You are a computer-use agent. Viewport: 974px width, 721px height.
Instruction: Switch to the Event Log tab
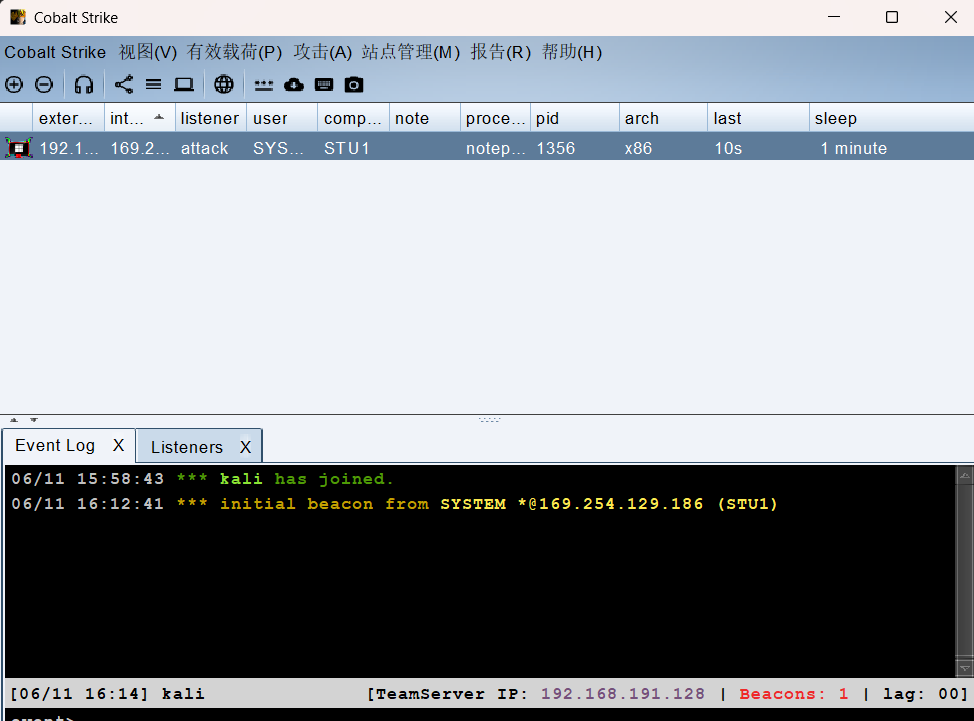coord(55,445)
